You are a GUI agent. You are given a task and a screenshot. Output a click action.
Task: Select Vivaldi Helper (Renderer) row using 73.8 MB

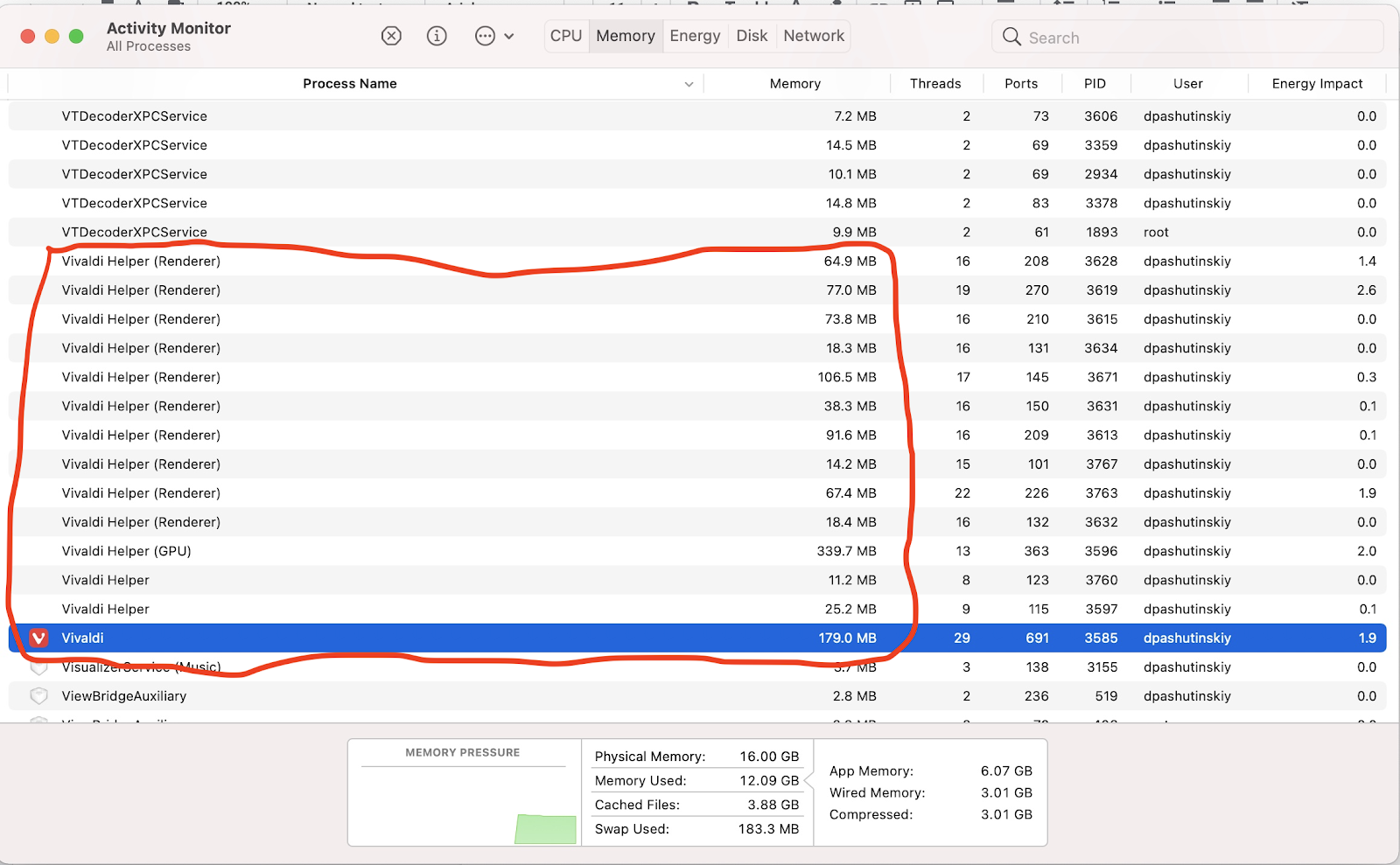point(697,319)
